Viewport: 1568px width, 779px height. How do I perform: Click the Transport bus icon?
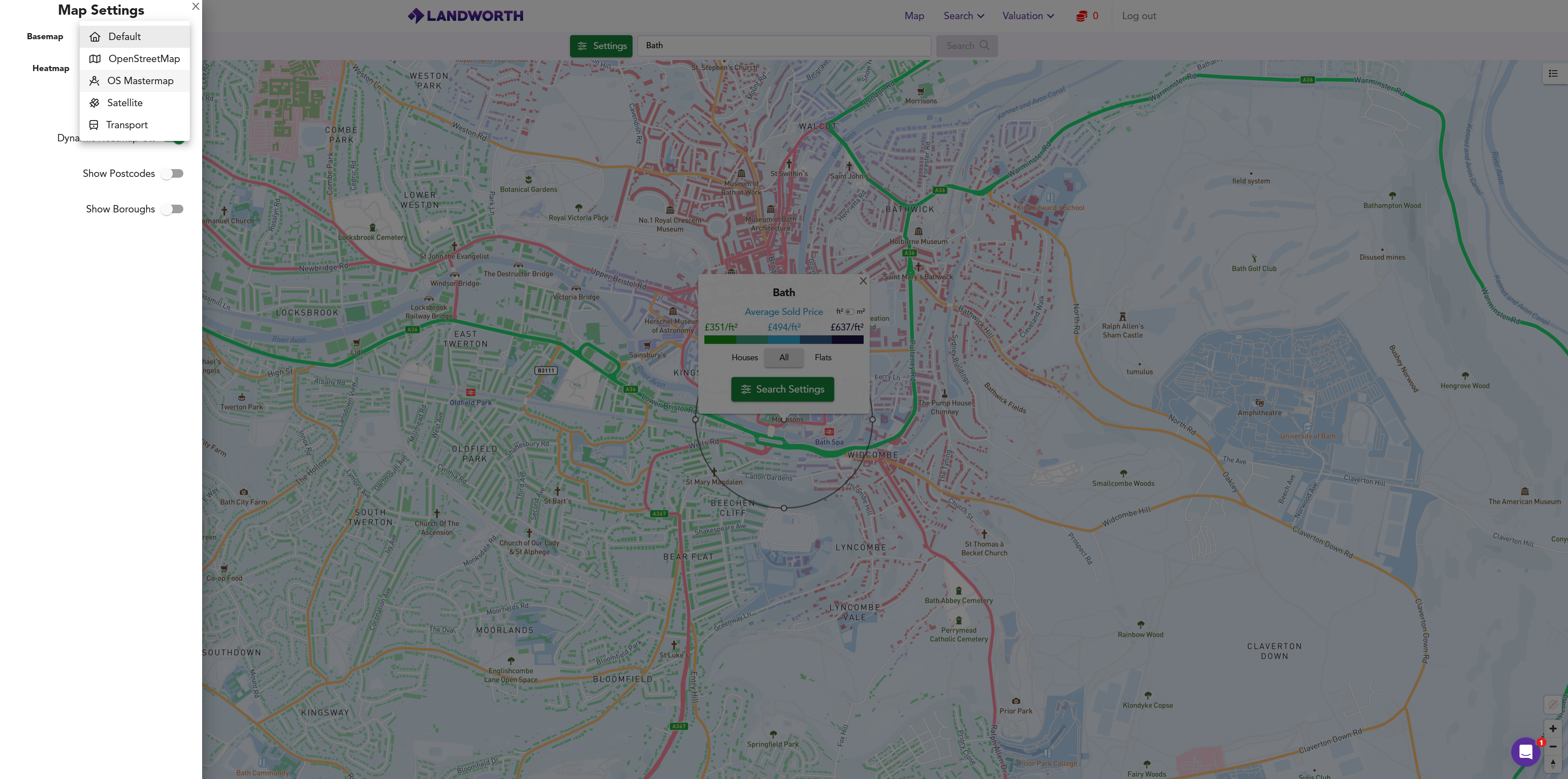click(x=94, y=125)
